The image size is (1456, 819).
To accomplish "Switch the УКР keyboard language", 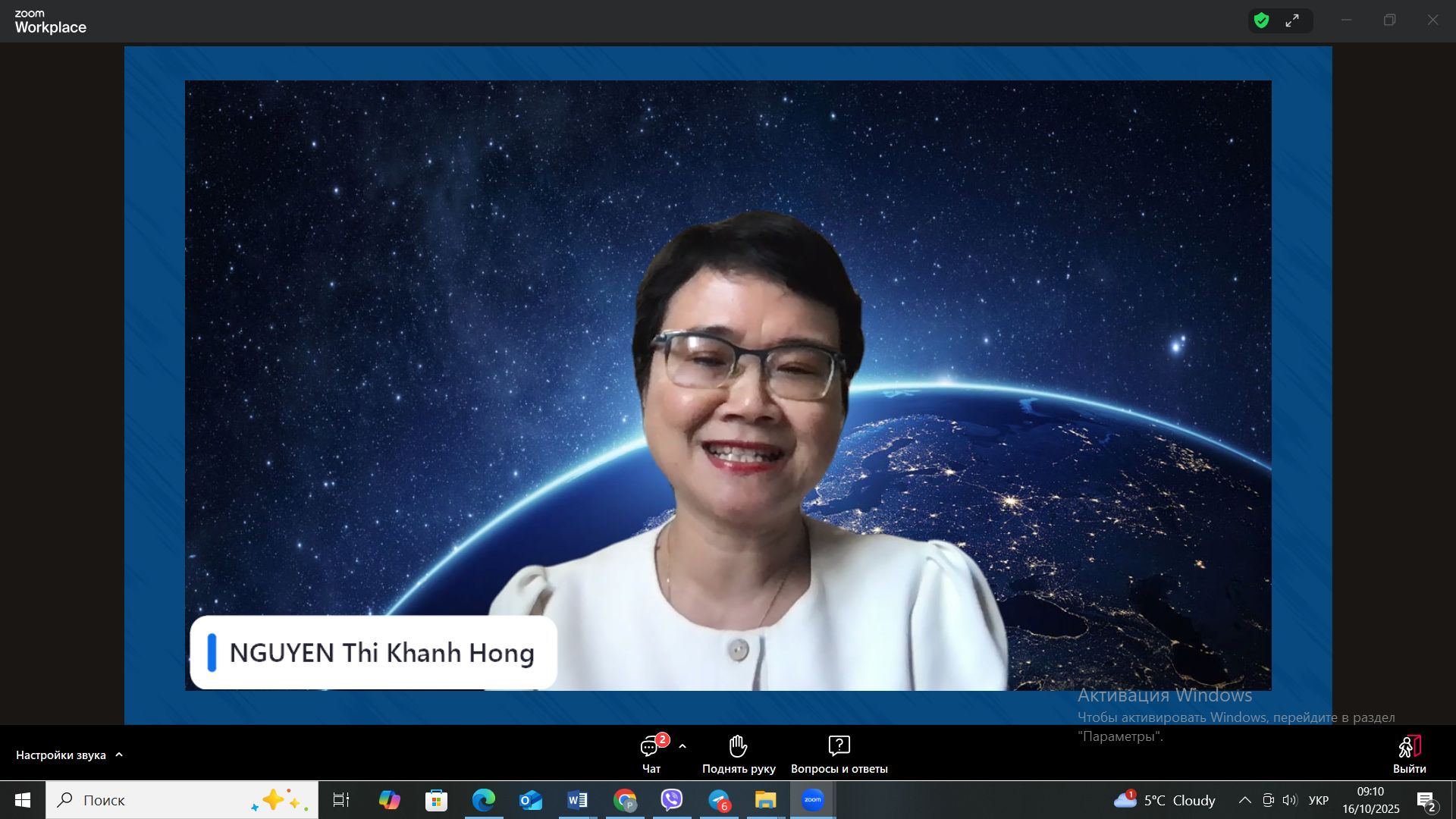I will pos(1319,800).
